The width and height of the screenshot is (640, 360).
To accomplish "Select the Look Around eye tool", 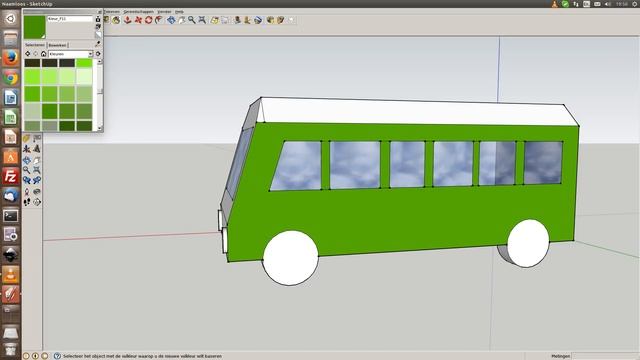I will (x=37, y=191).
